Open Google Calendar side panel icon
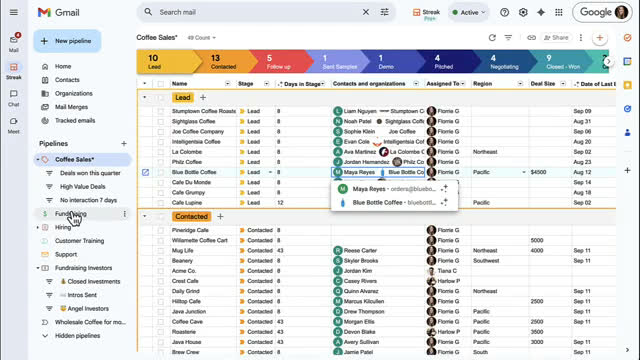The image size is (640, 360). pyautogui.click(x=627, y=61)
